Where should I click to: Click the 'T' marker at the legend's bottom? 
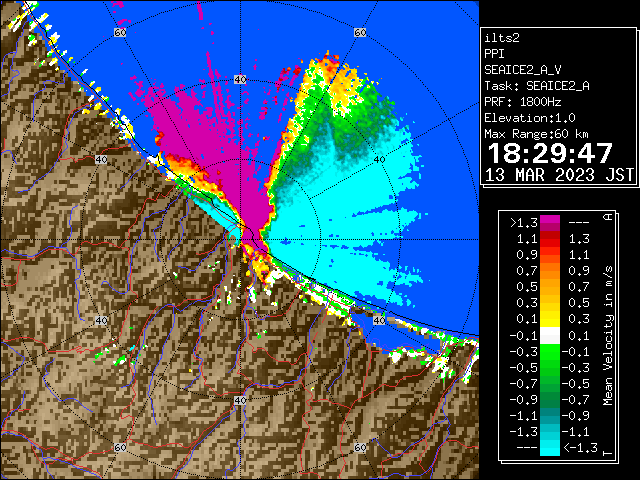click(608, 453)
